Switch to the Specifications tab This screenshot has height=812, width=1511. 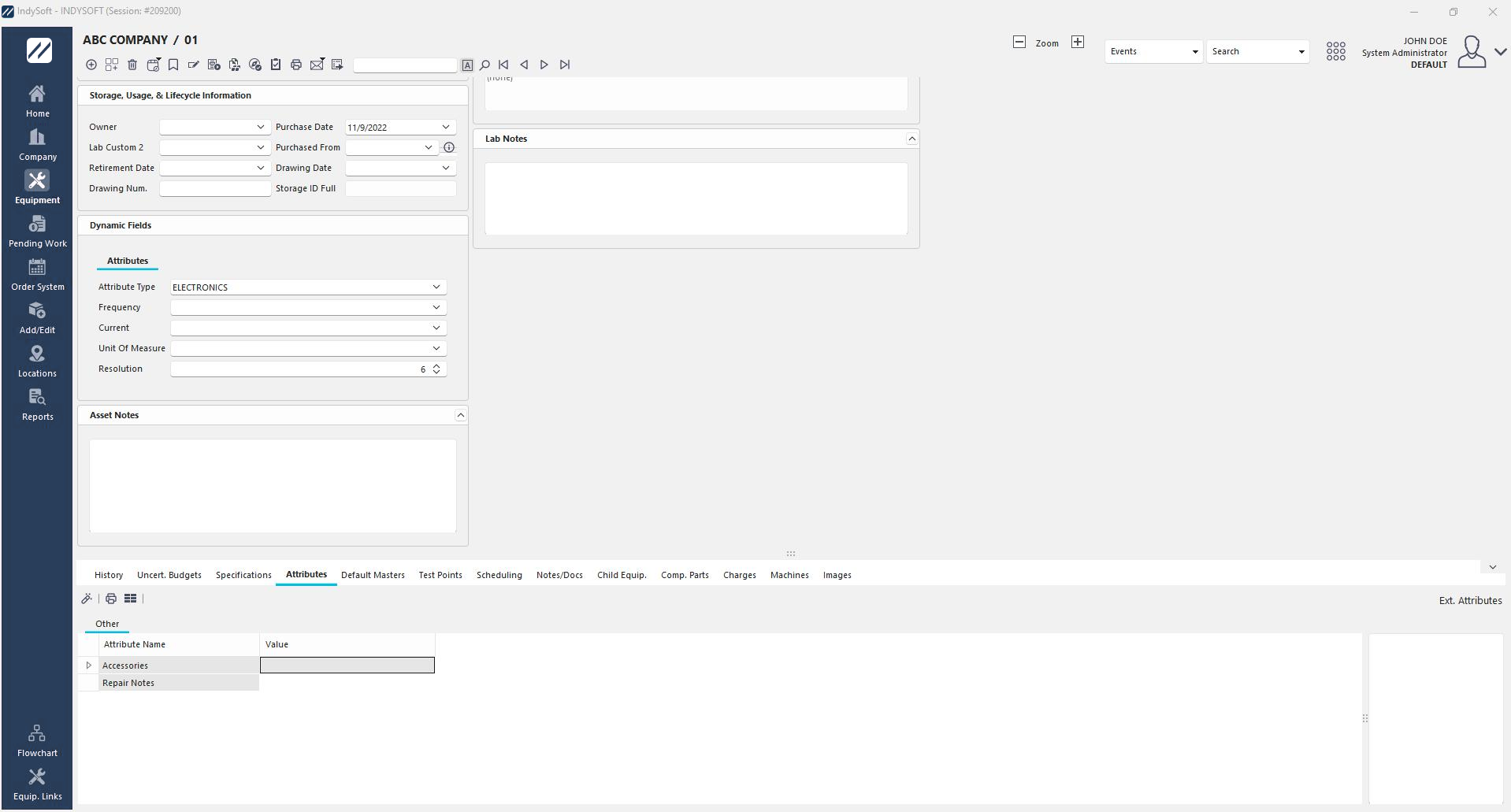click(243, 575)
